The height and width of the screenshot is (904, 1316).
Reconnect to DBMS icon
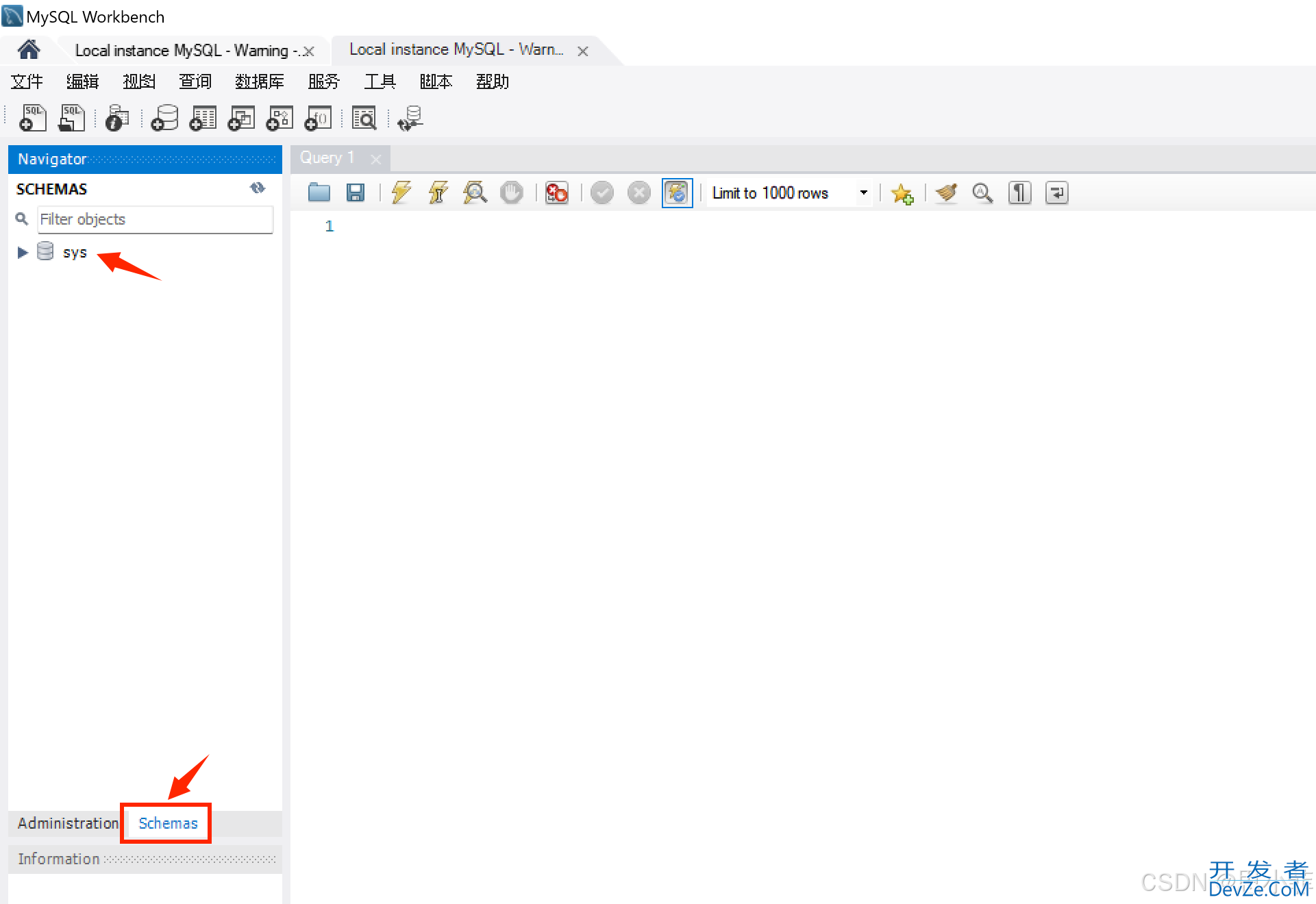(410, 118)
